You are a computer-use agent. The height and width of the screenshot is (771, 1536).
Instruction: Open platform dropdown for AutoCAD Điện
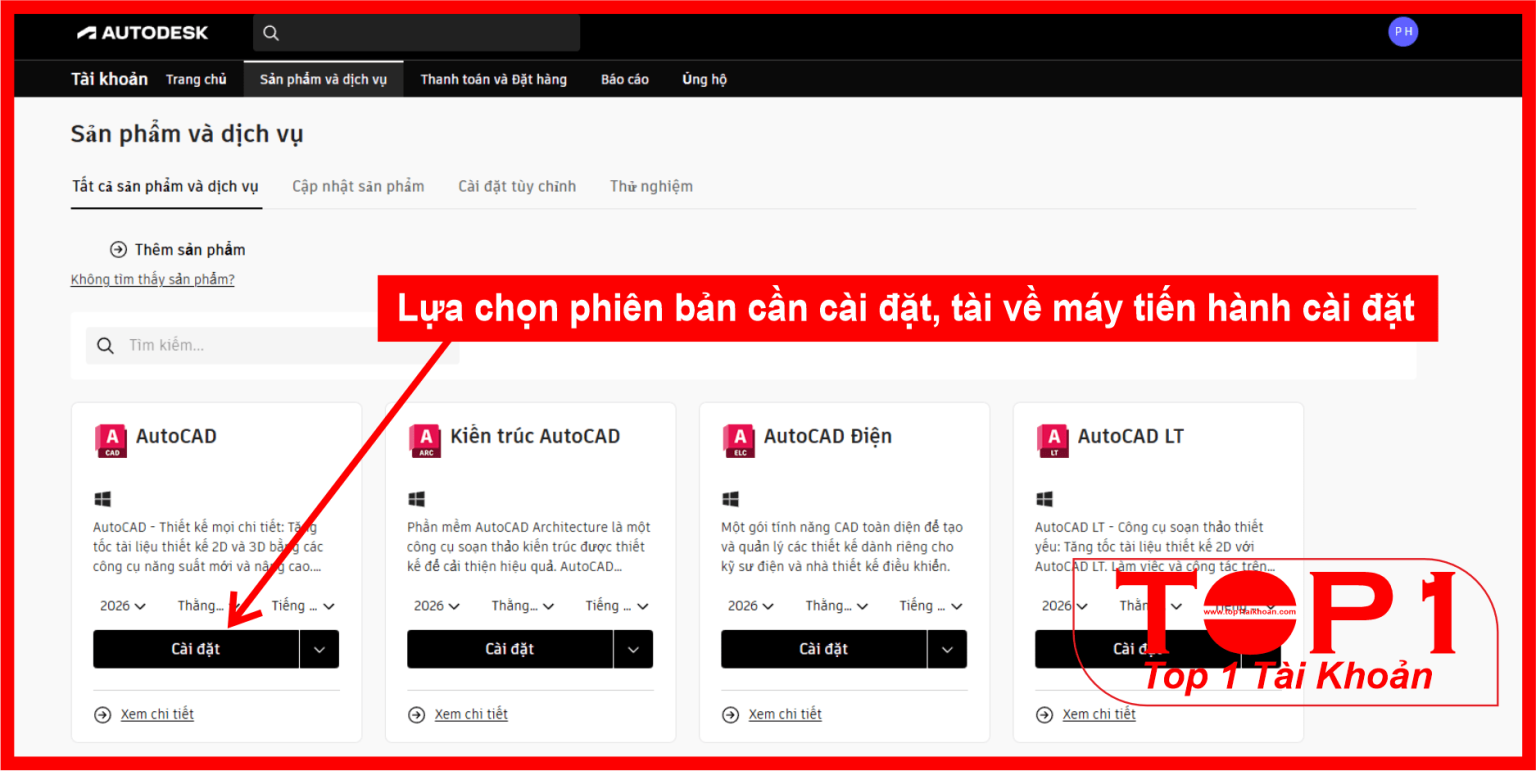(x=837, y=606)
